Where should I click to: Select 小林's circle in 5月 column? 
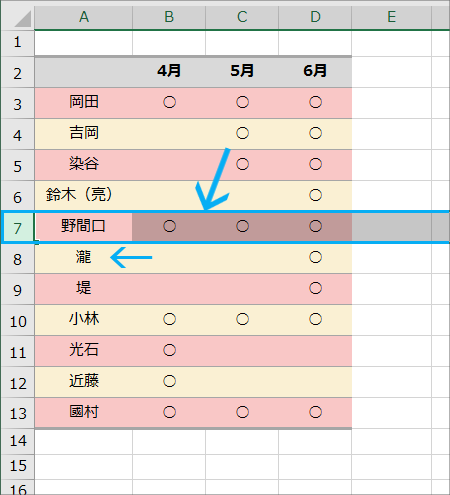pos(242,320)
